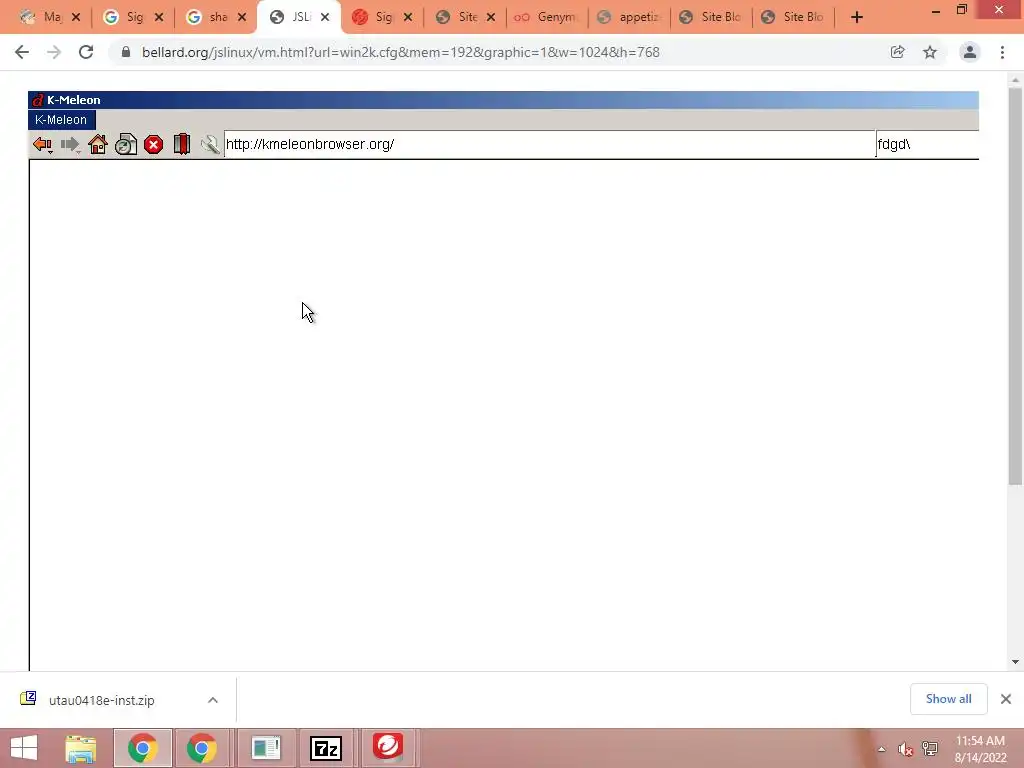
Task: Open downloaded file utau0418e-inst.zip
Action: 101,700
